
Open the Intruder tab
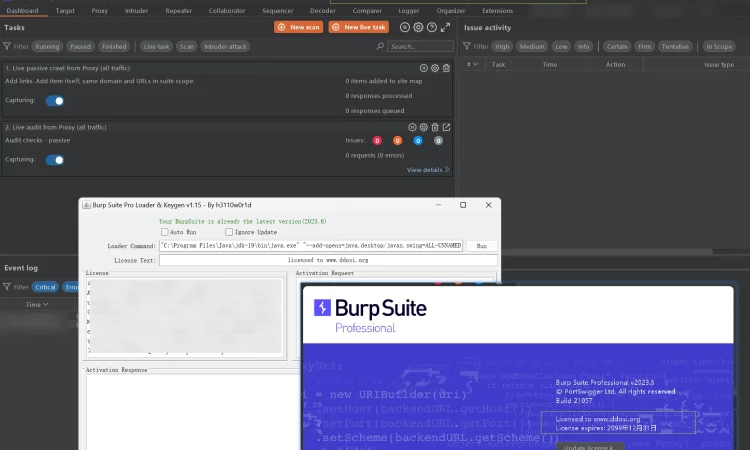coord(136,11)
